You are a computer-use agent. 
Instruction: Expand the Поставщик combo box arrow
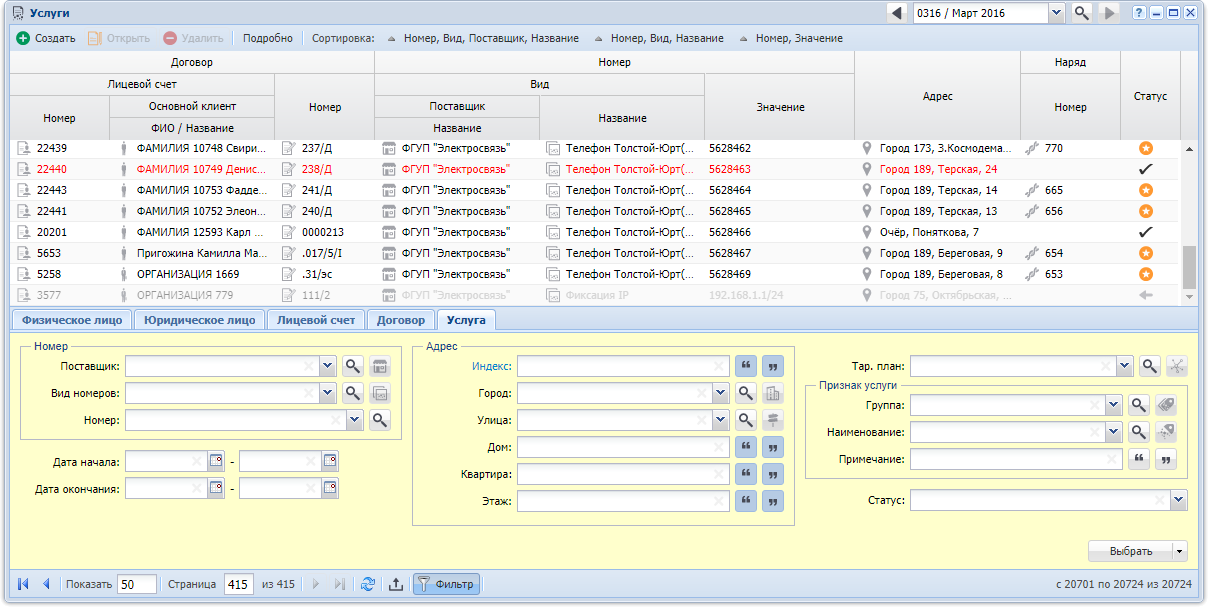pos(327,367)
